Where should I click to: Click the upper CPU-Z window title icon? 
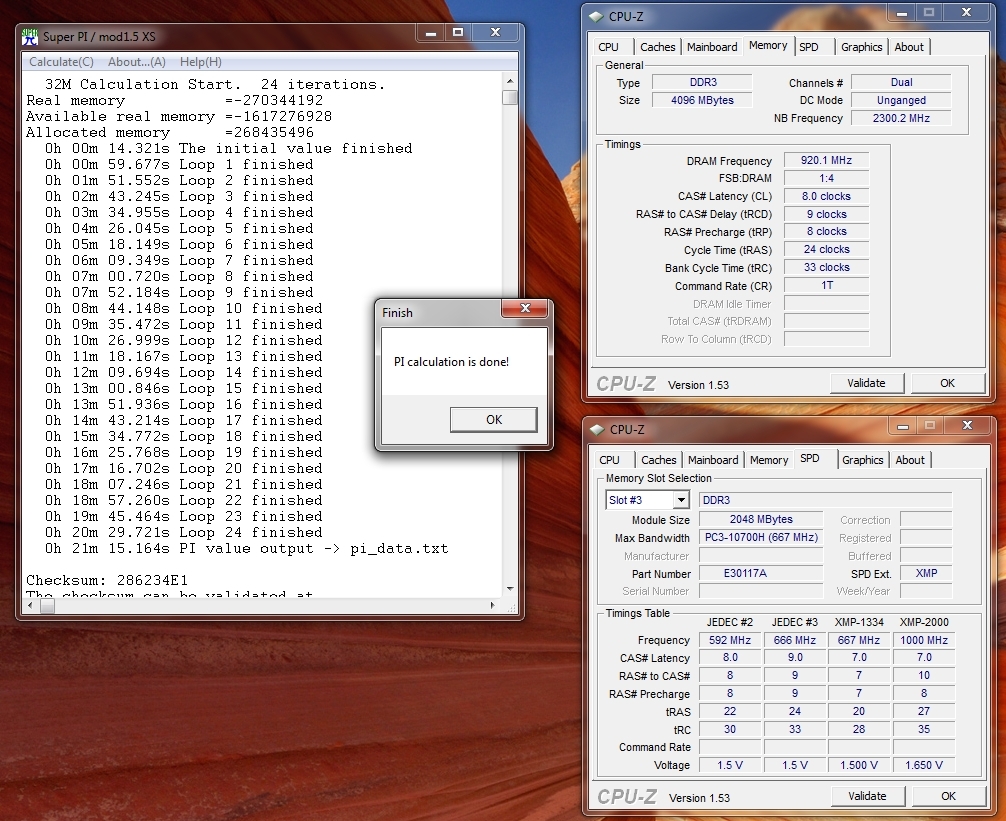coord(596,16)
